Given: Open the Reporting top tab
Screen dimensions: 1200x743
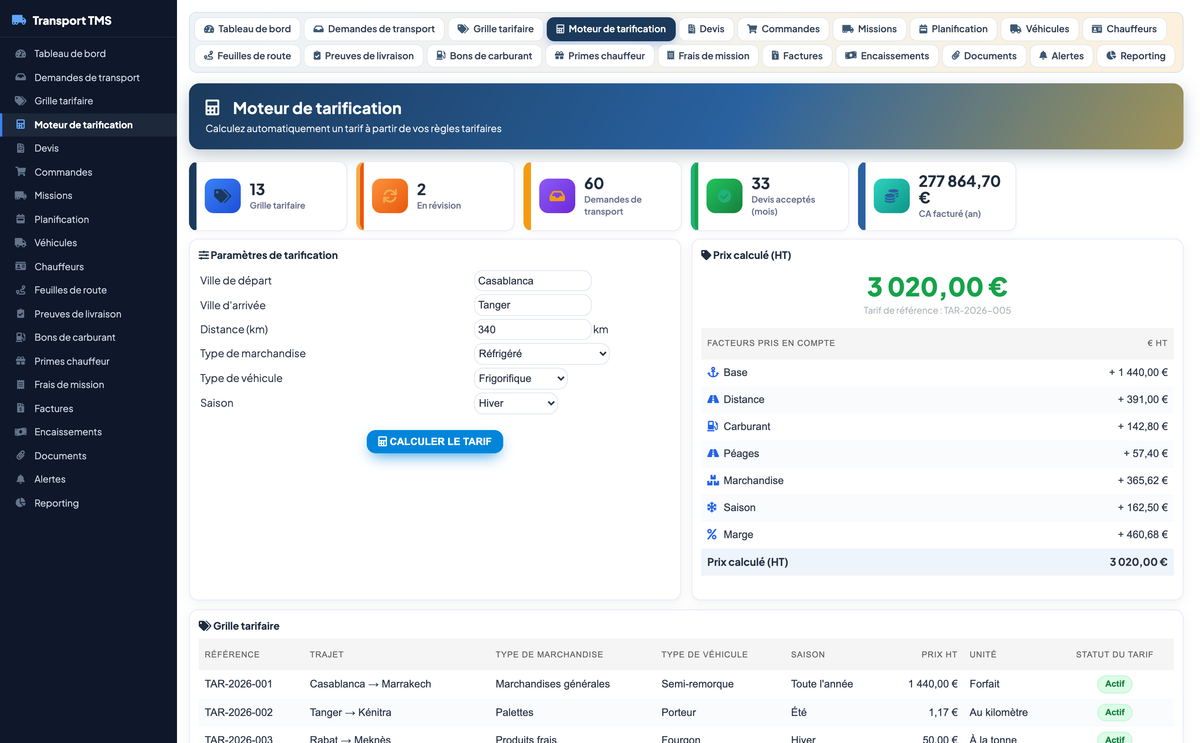Looking at the screenshot, I should tap(1136, 56).
